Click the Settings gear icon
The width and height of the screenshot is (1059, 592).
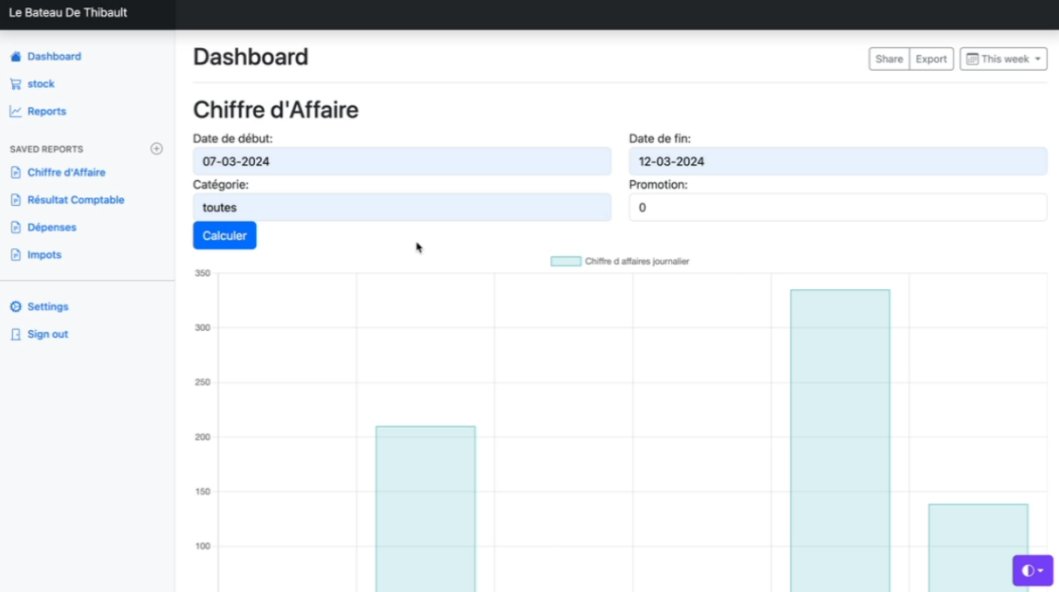(x=15, y=307)
